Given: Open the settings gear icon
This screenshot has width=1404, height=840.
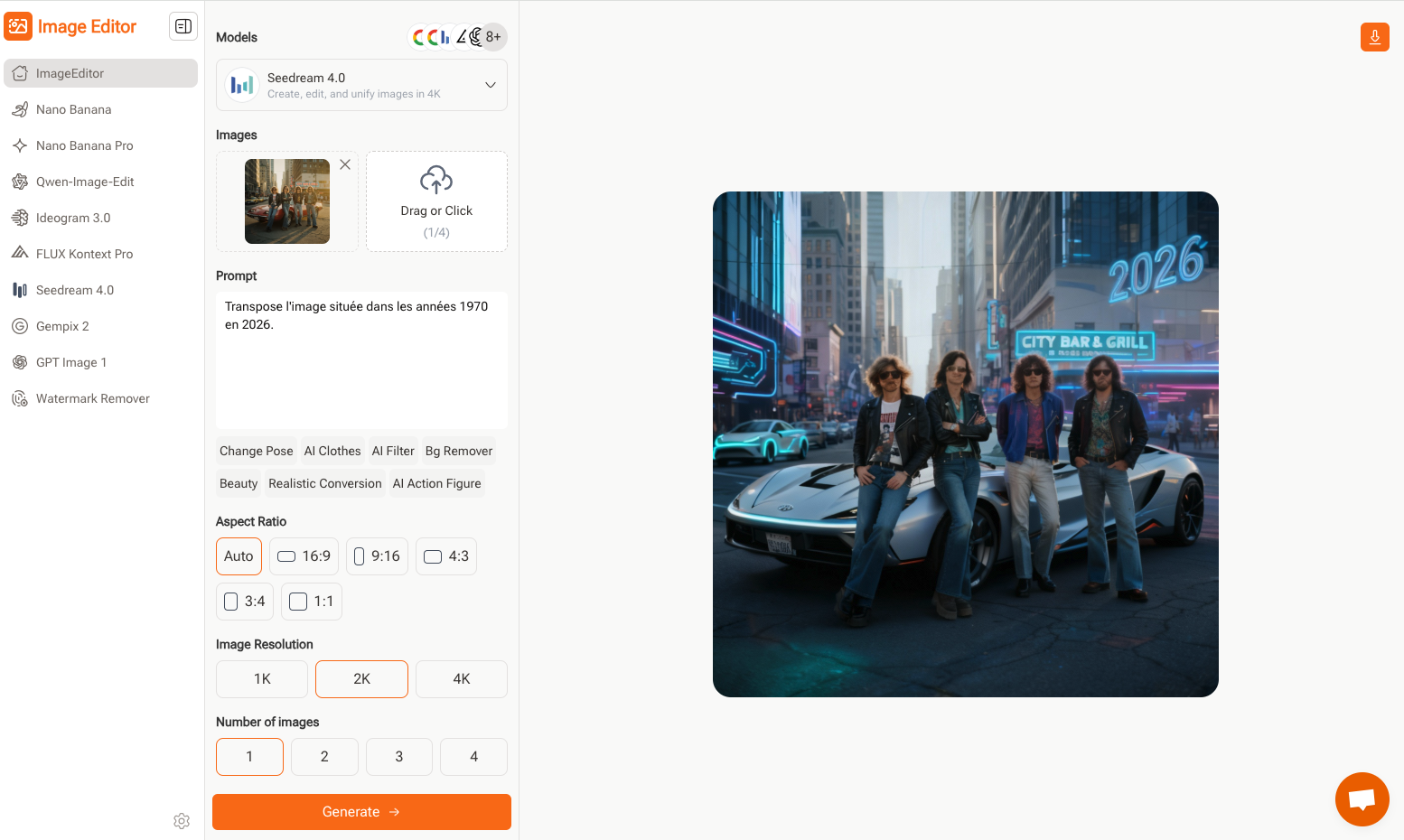Looking at the screenshot, I should pos(182,821).
